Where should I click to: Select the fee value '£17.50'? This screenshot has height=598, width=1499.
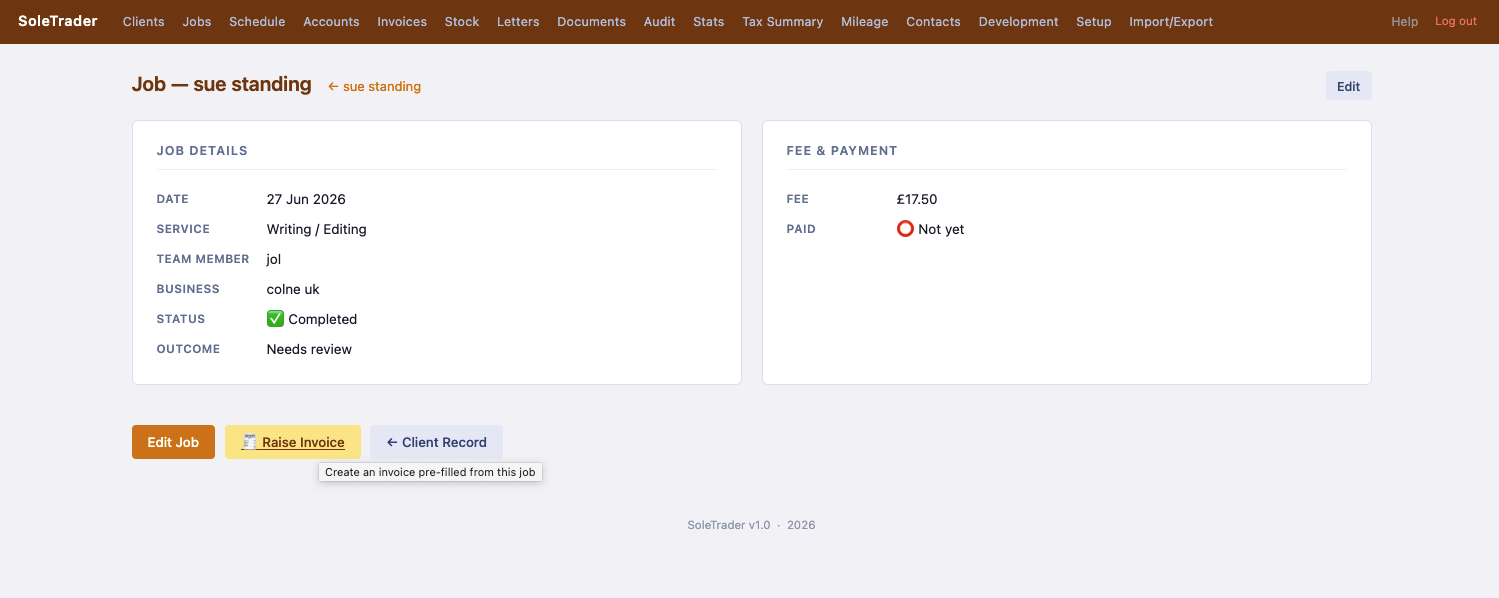(x=917, y=199)
